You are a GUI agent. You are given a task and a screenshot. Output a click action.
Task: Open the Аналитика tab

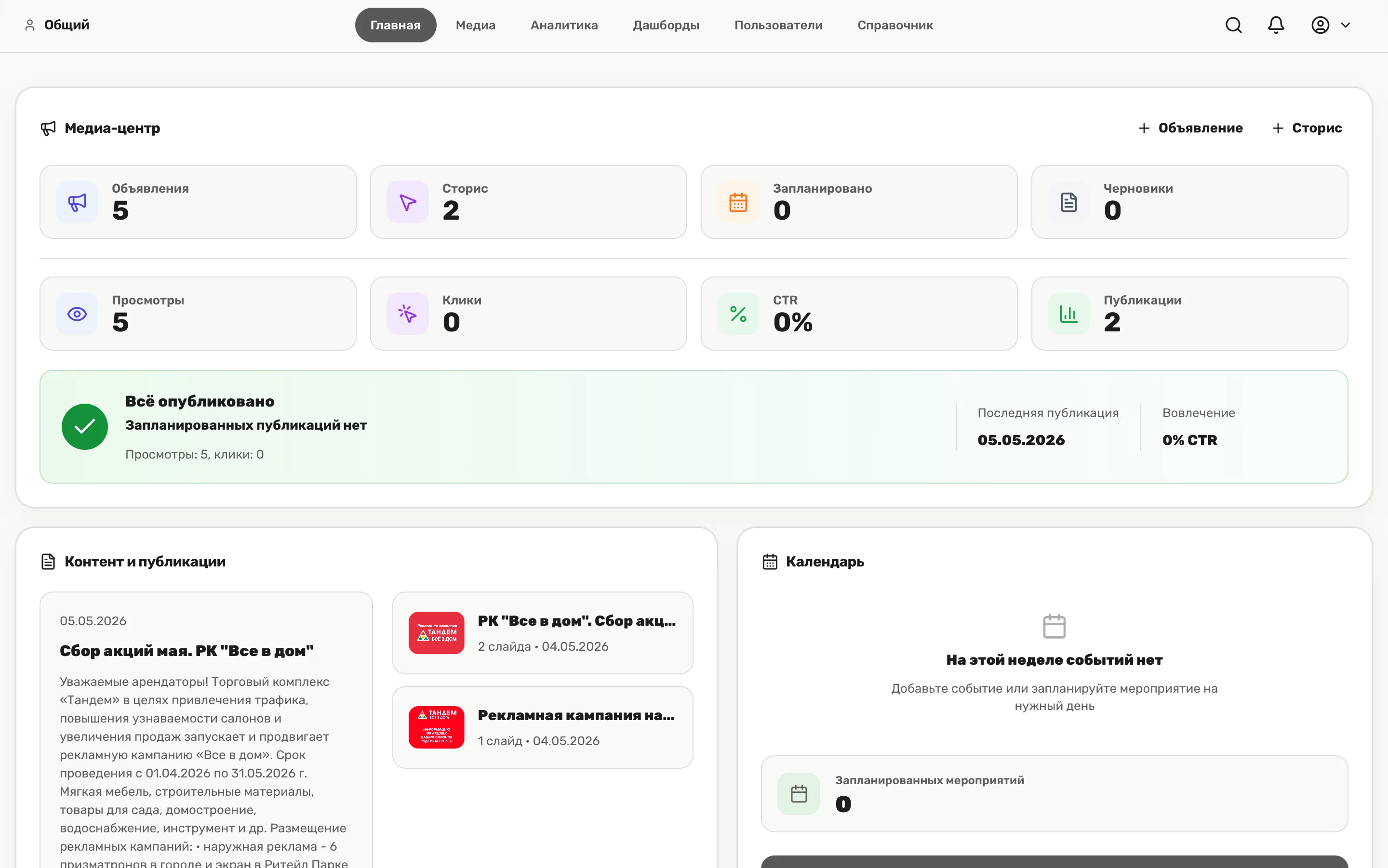tap(564, 25)
